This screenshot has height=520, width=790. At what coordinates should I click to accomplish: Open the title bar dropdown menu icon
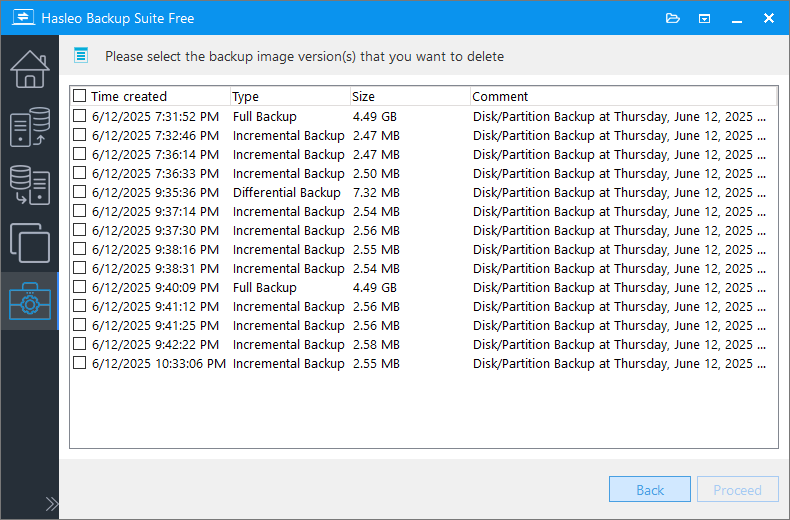tap(704, 19)
